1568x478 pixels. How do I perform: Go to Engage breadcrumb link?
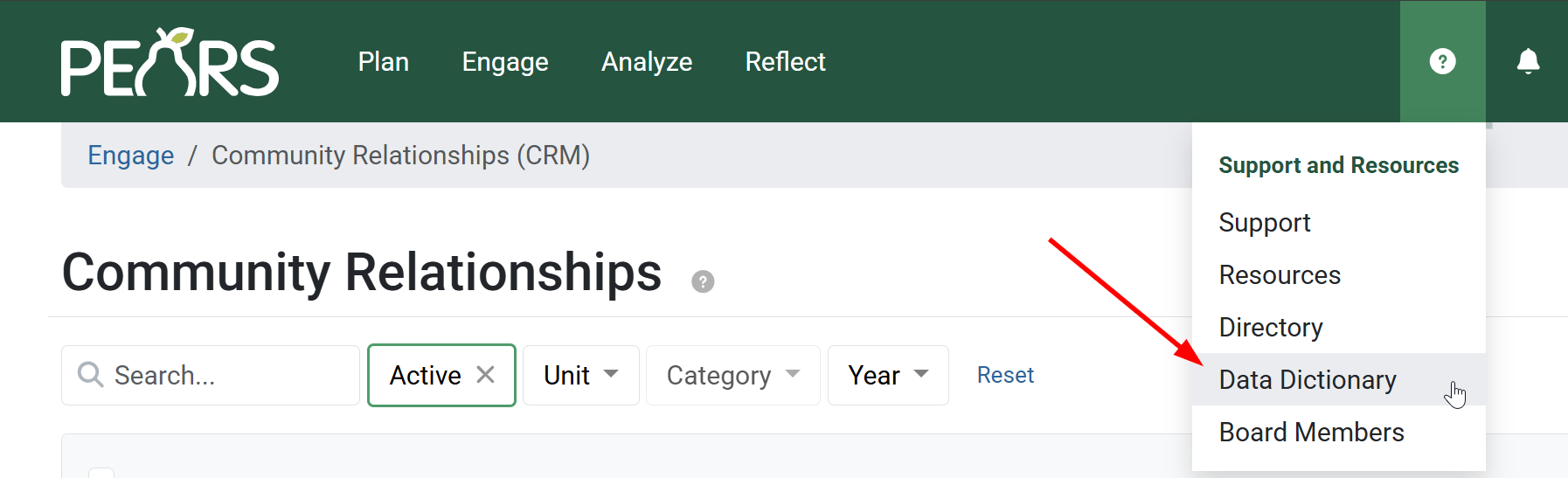pos(131,156)
